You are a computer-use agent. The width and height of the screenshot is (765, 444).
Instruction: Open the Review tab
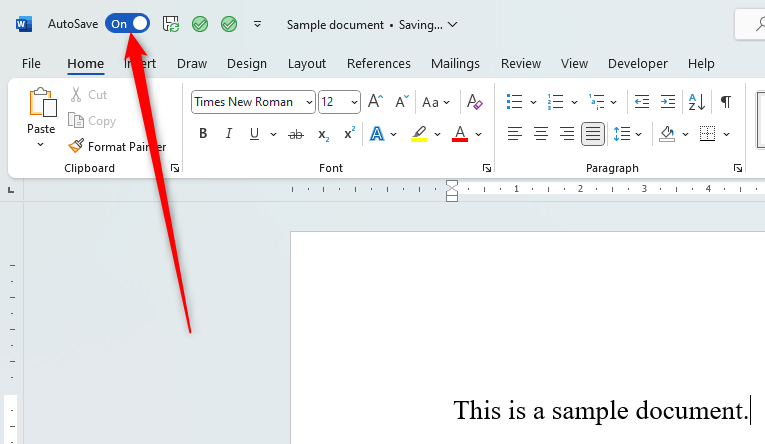(521, 63)
